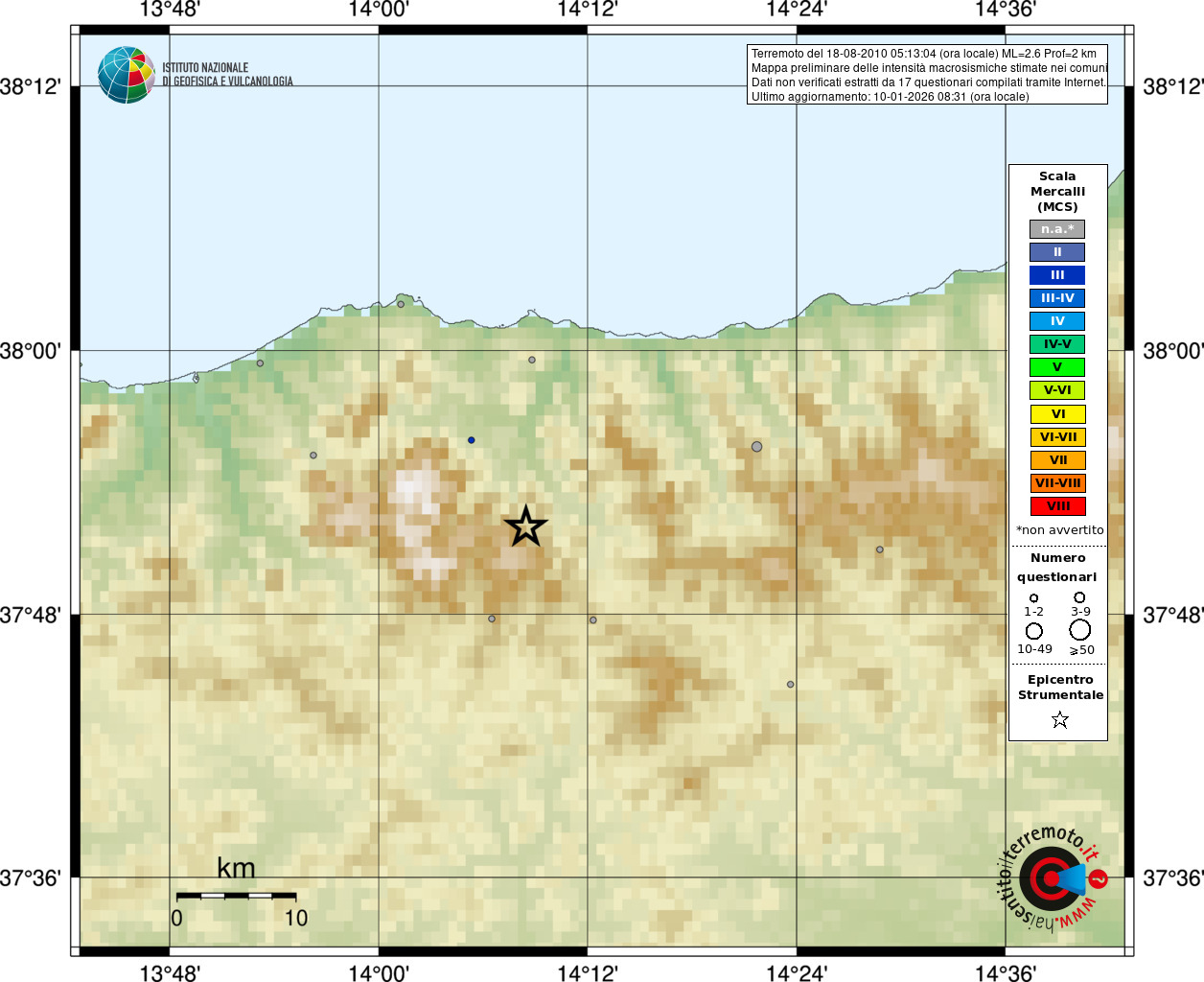Click the bottom axis 14°12' label
This screenshot has height=982, width=1204.
pyautogui.click(x=588, y=972)
